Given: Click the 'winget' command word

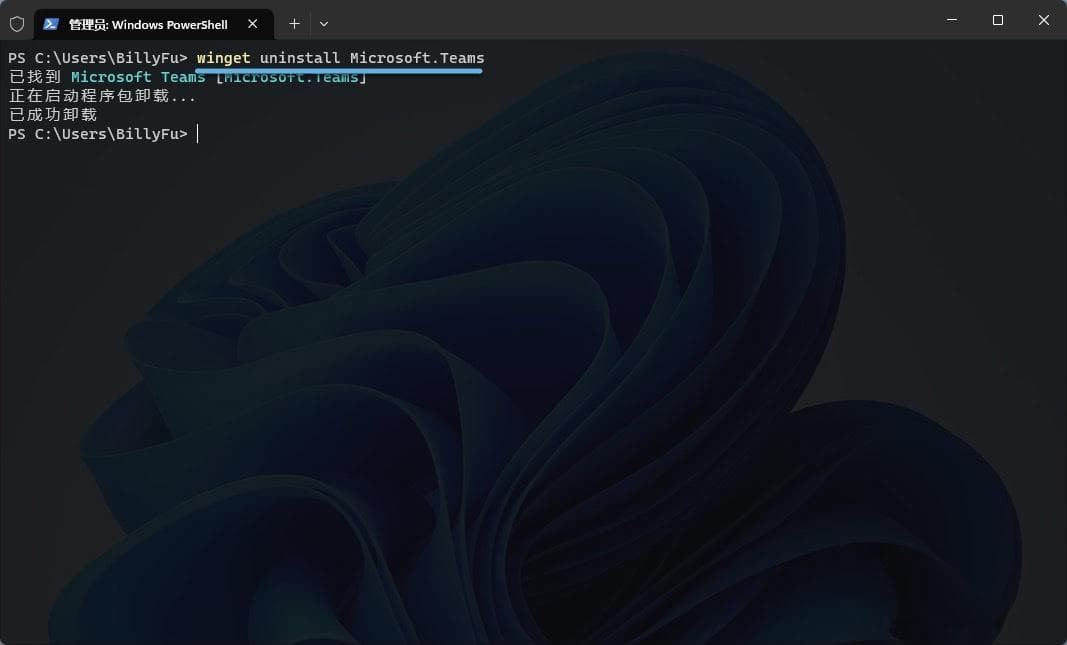Looking at the screenshot, I should pos(223,58).
